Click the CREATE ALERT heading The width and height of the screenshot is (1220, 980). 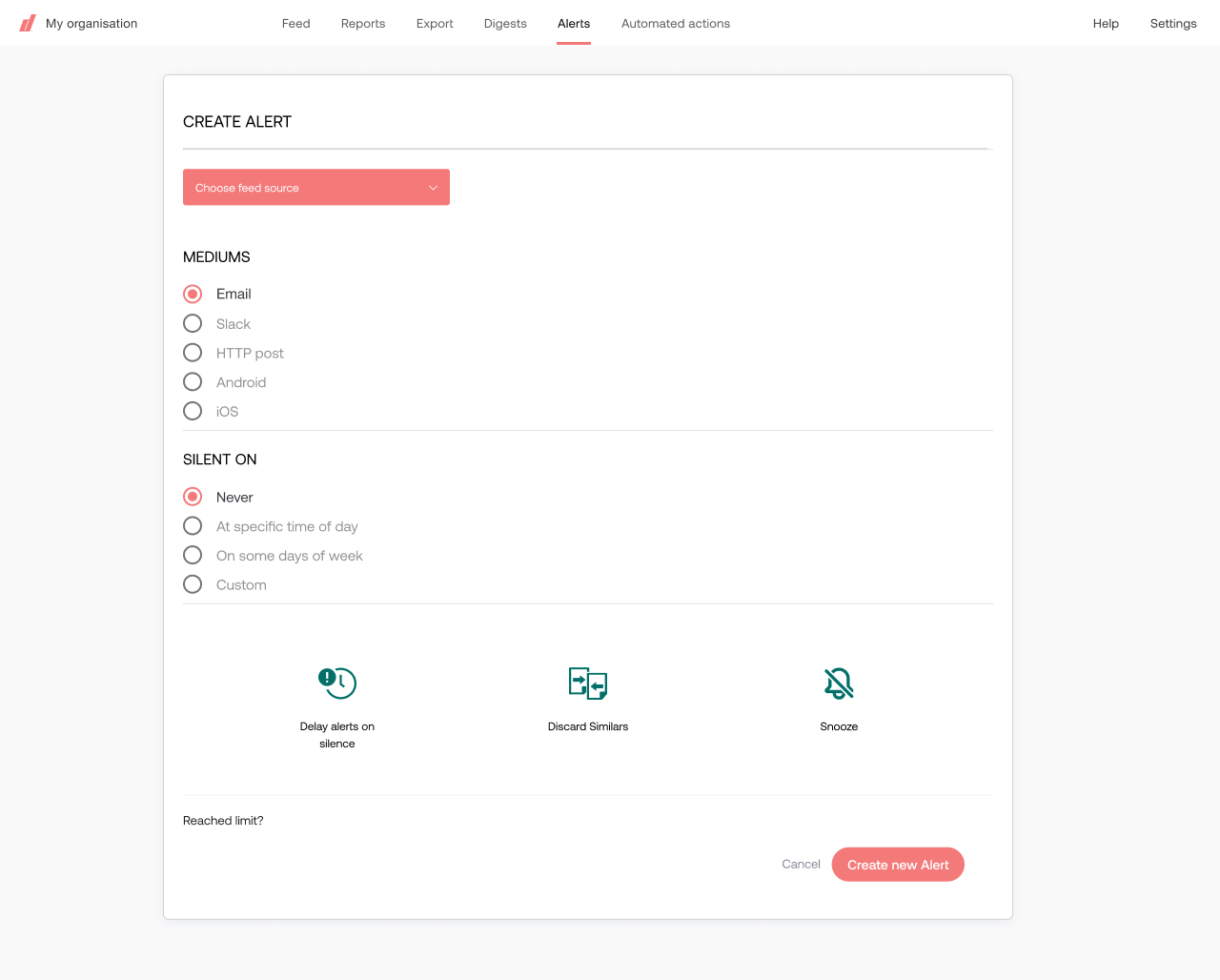click(x=237, y=122)
